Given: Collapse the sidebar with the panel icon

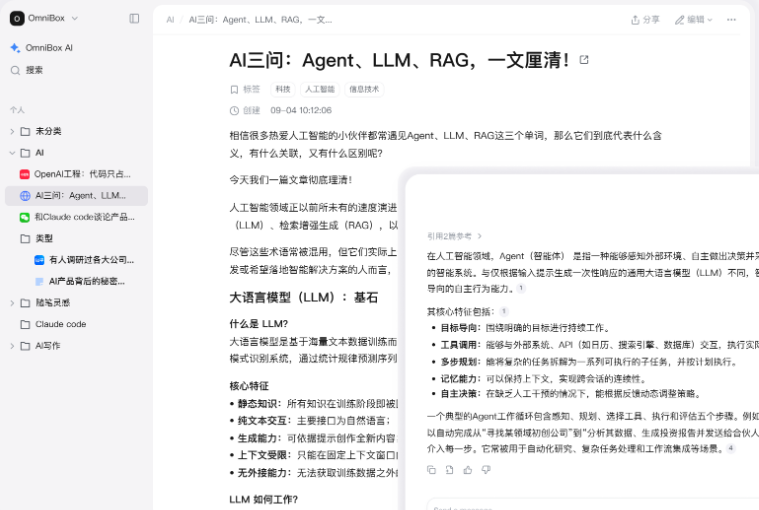Looking at the screenshot, I should tap(135, 18).
